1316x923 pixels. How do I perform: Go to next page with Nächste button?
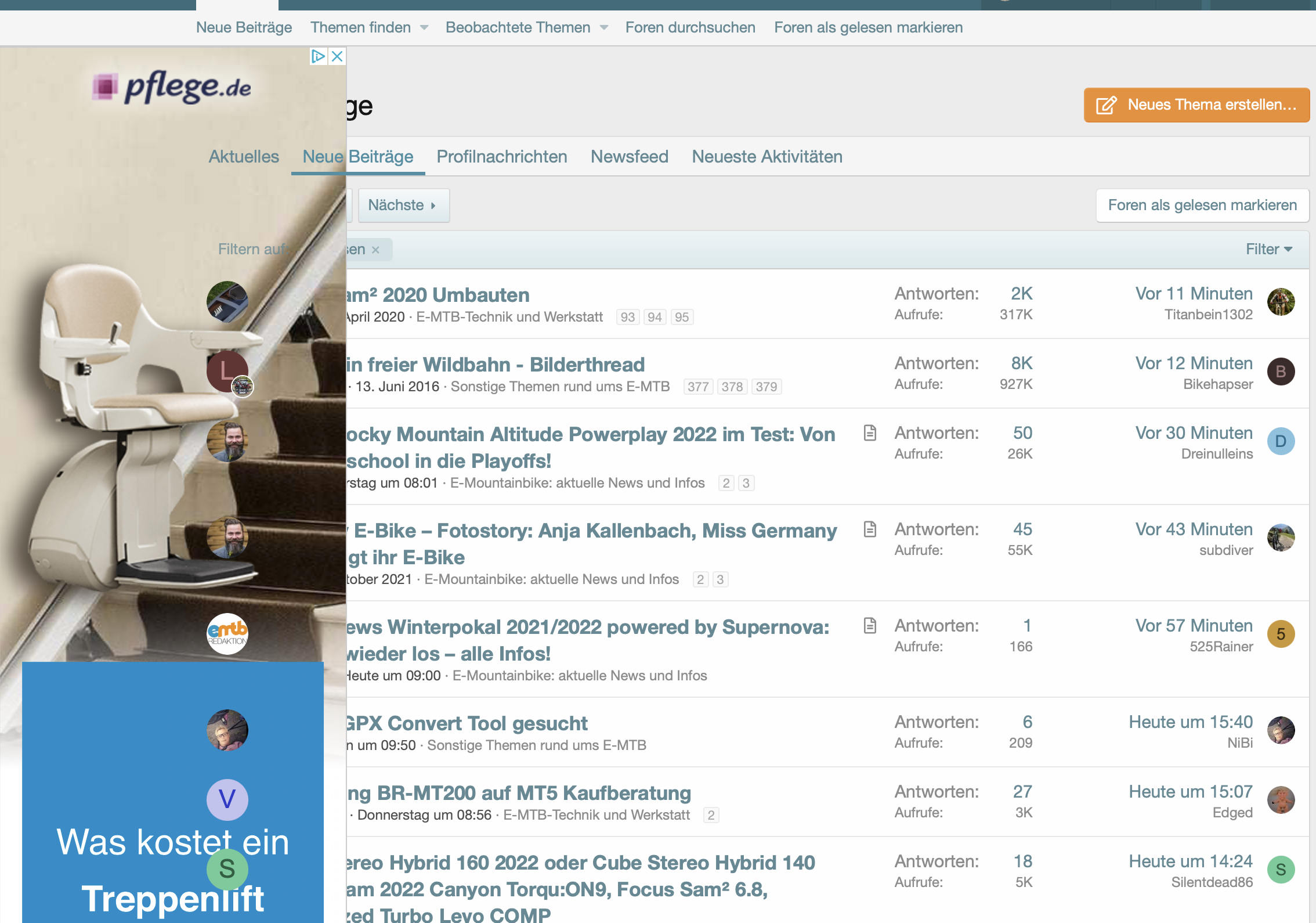click(x=403, y=205)
